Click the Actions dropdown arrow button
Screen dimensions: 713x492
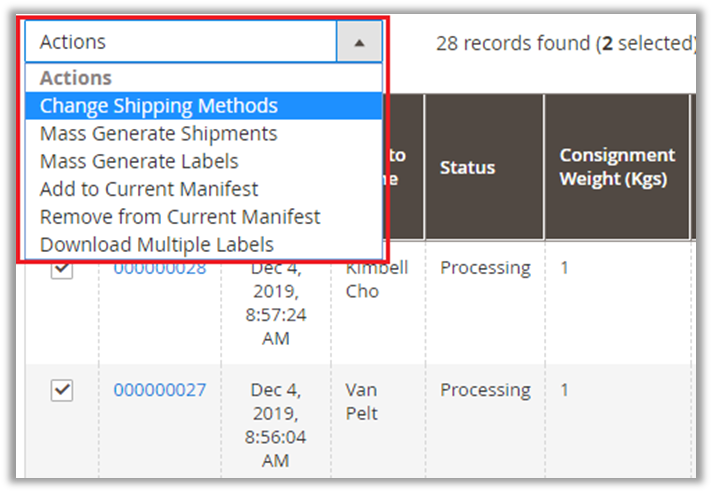358,43
